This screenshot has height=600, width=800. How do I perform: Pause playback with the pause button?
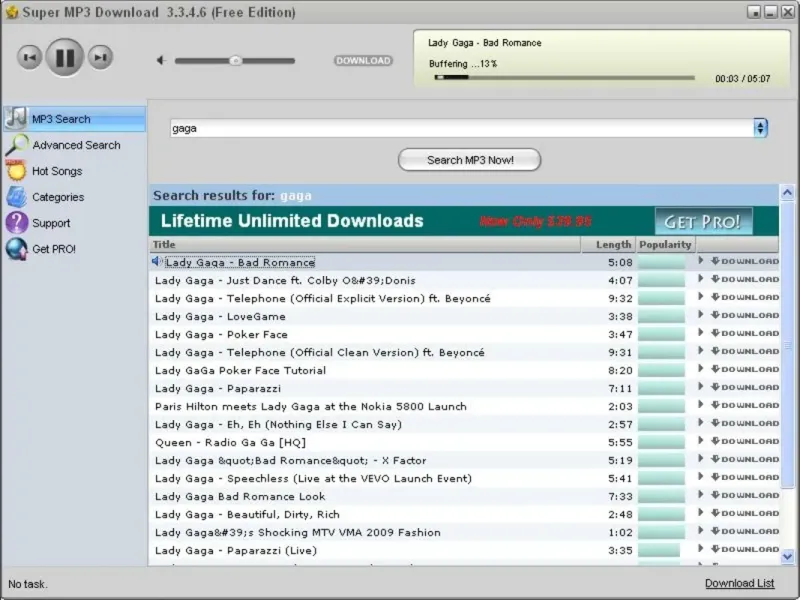click(x=65, y=57)
